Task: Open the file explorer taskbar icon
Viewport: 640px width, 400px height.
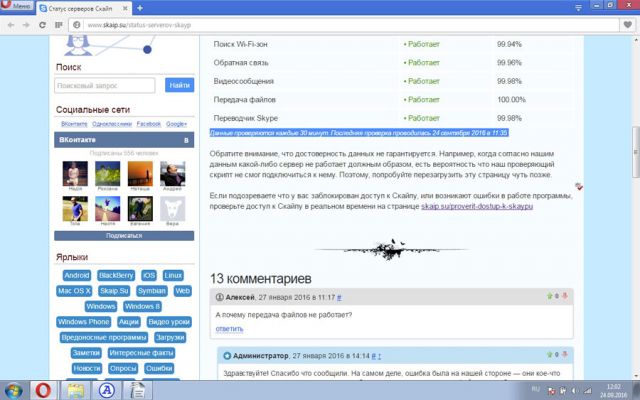Action: click(76, 391)
